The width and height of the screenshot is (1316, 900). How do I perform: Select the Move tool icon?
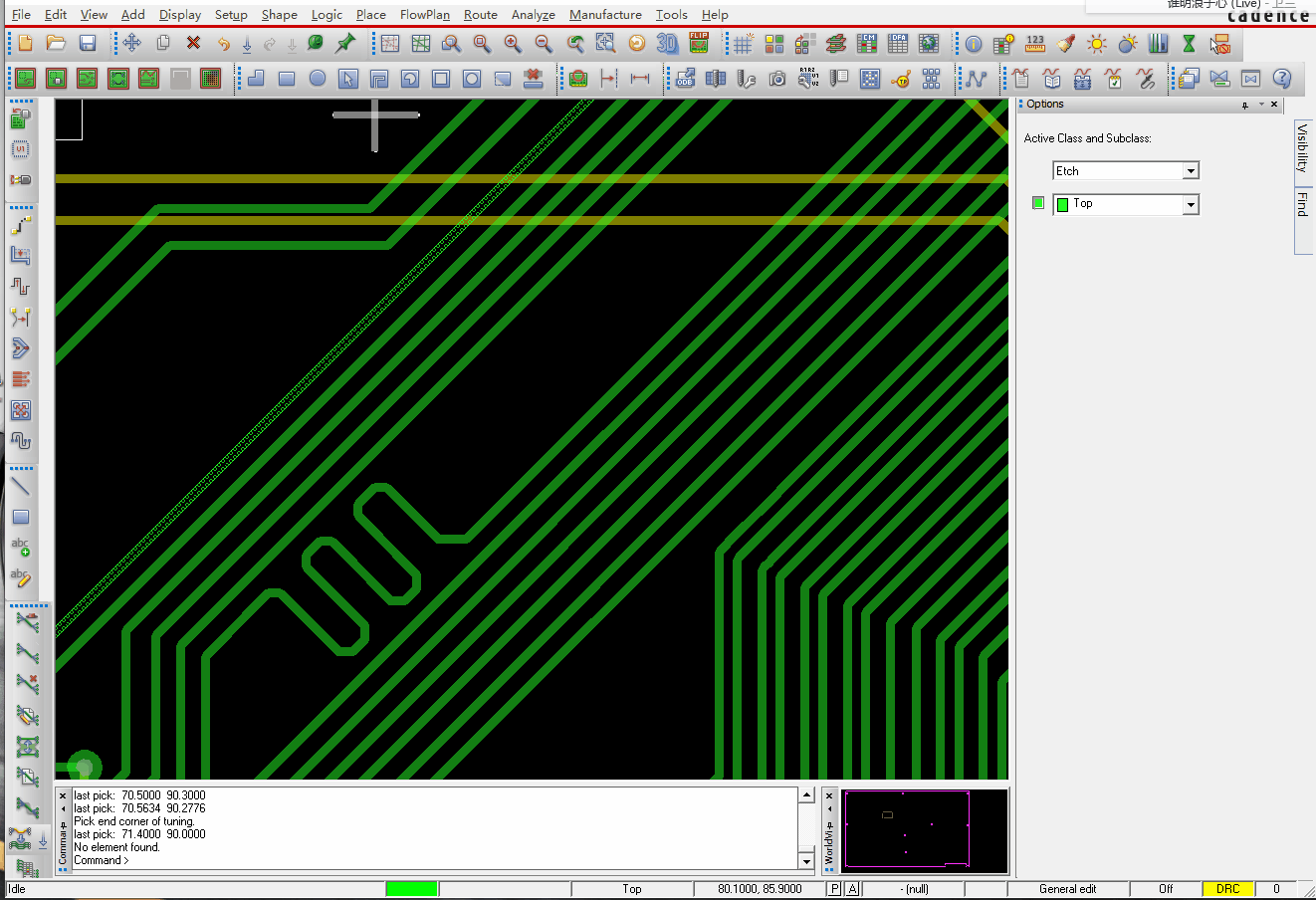pyautogui.click(x=131, y=43)
